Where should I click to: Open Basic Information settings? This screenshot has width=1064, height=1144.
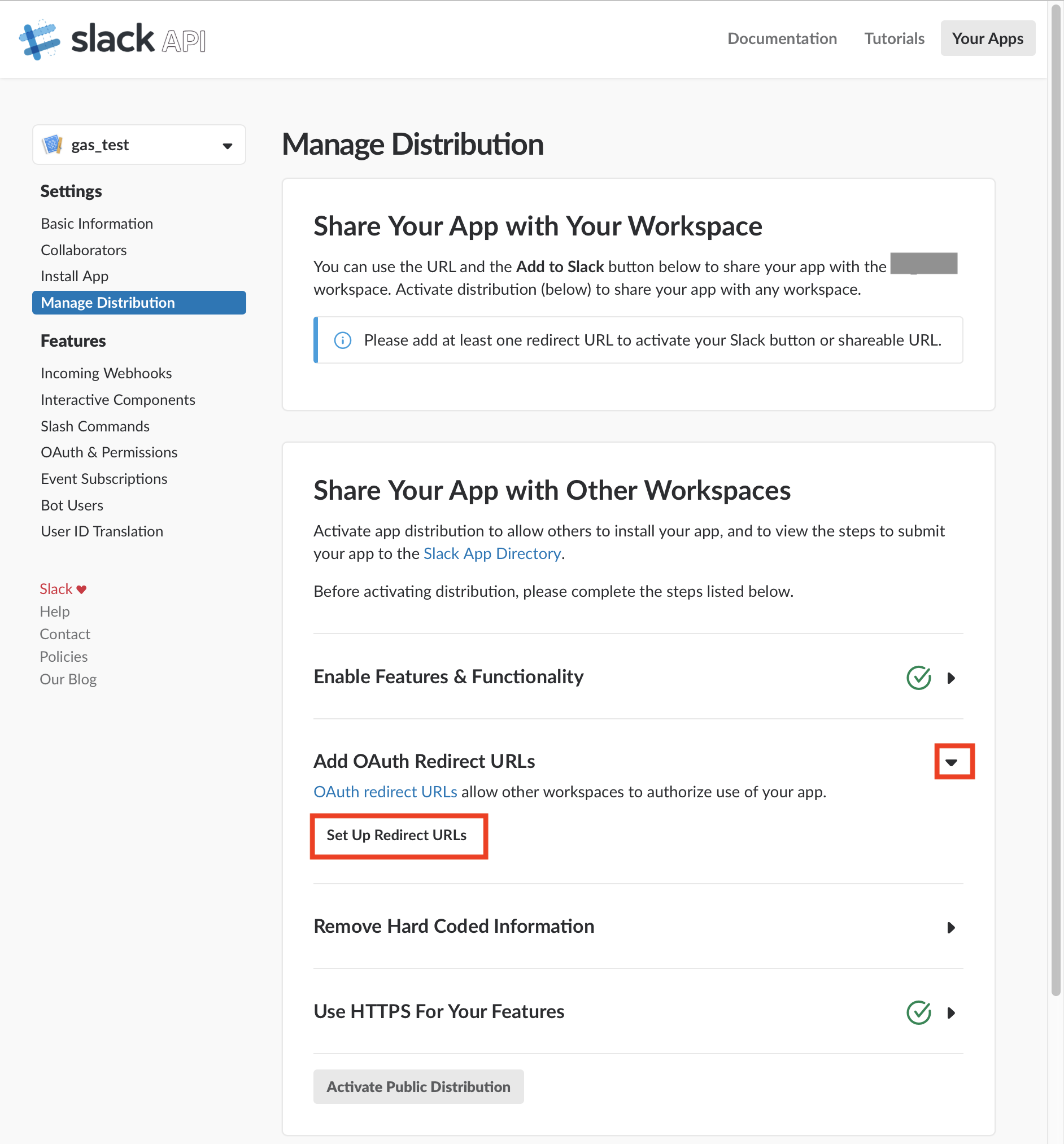coord(97,223)
